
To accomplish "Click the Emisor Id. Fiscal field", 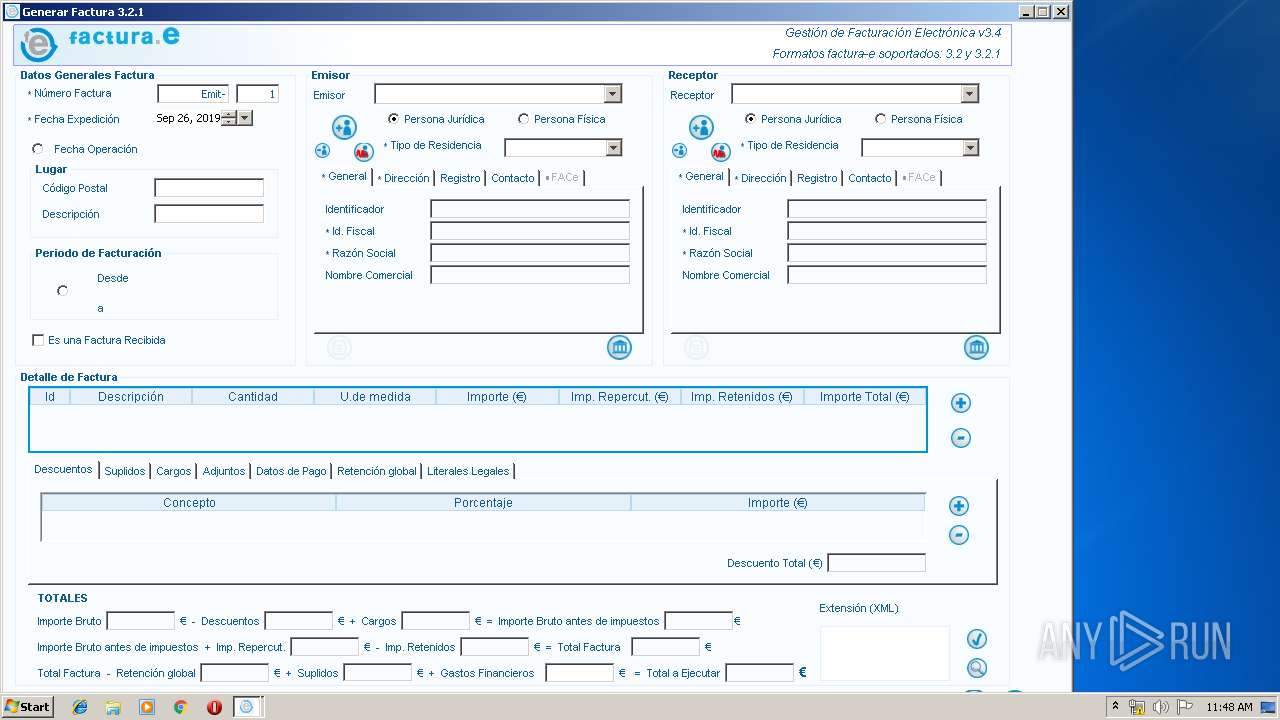I will pos(530,231).
